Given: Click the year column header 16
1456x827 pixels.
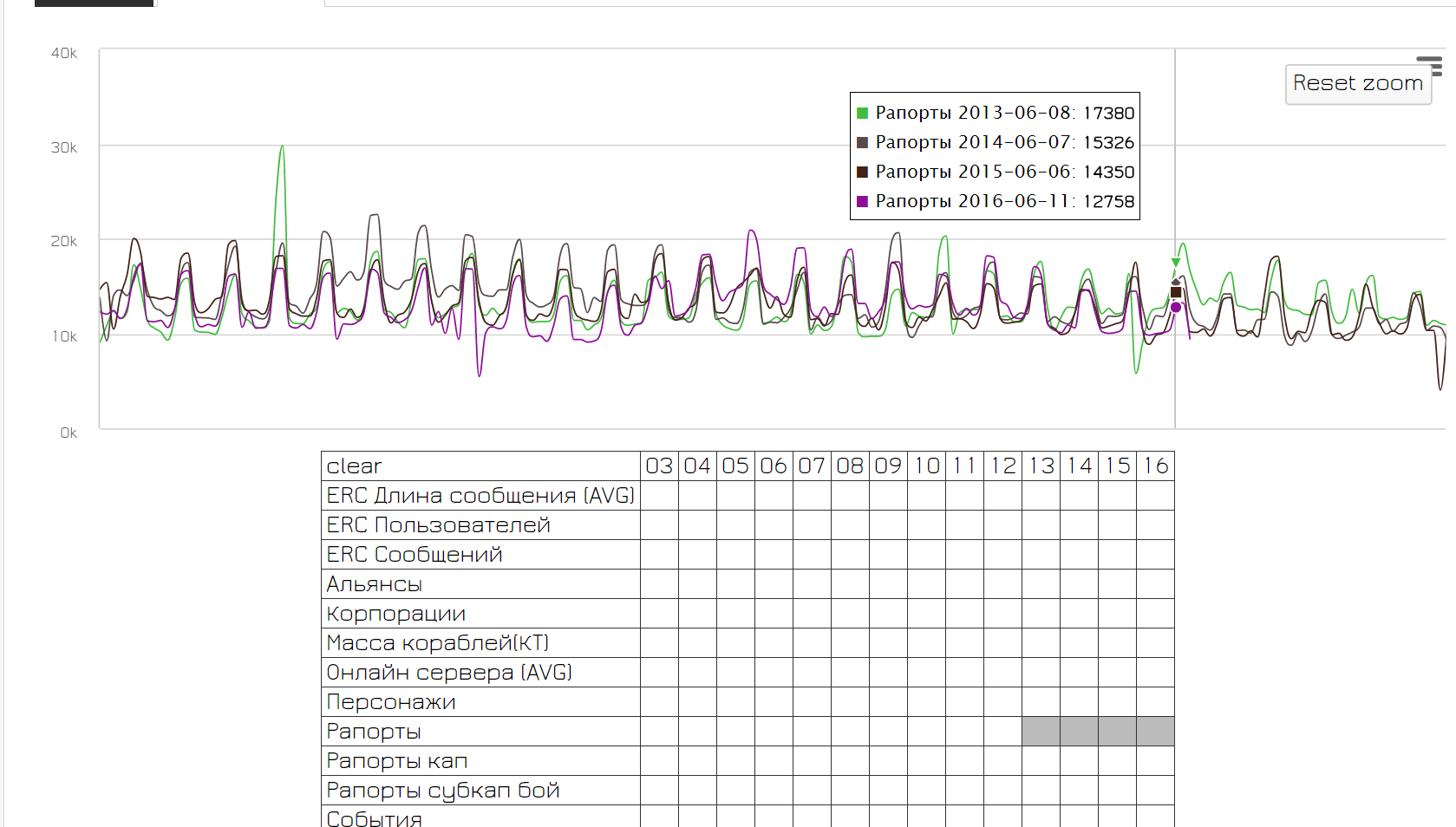Looking at the screenshot, I should pos(1155,466).
